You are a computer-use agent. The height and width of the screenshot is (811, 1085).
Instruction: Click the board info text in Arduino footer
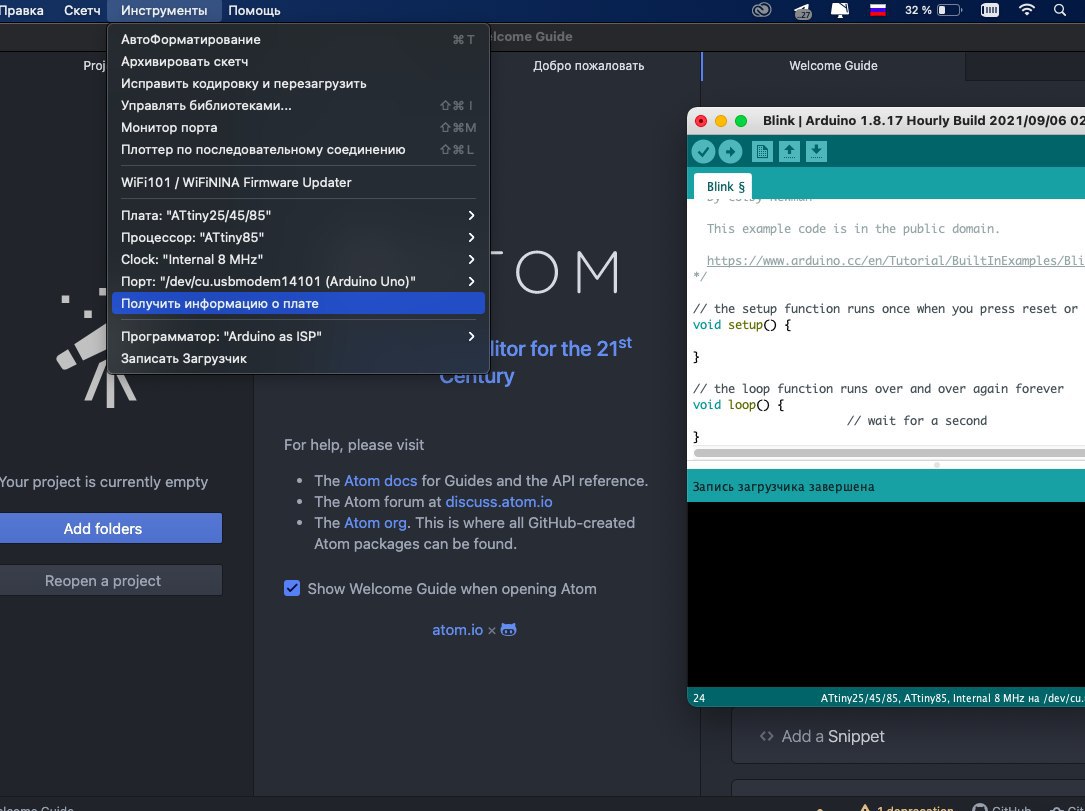[952, 698]
